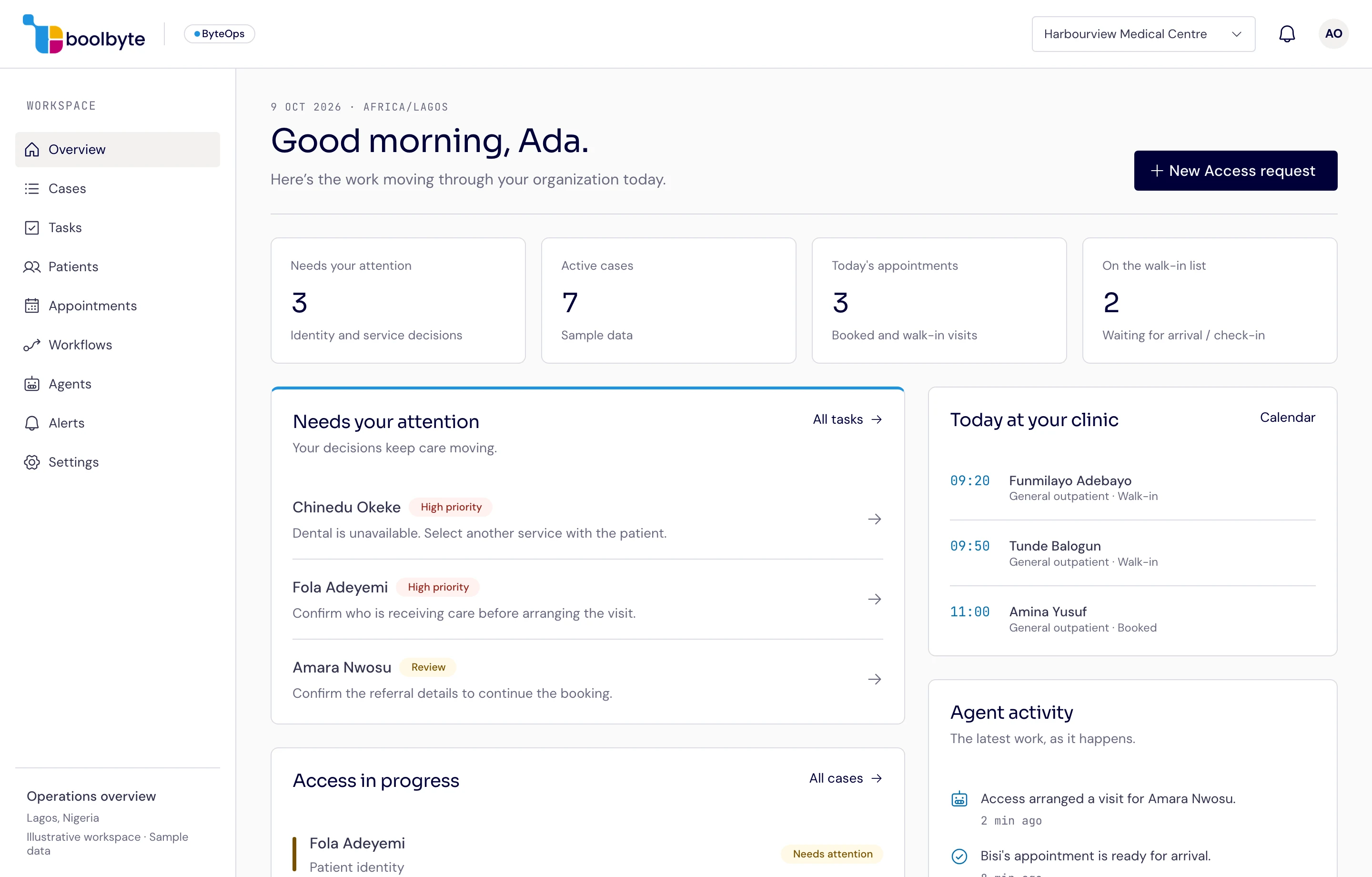The width and height of the screenshot is (1372, 877).
Task: Open Workflows in the sidebar
Action: [117, 345]
